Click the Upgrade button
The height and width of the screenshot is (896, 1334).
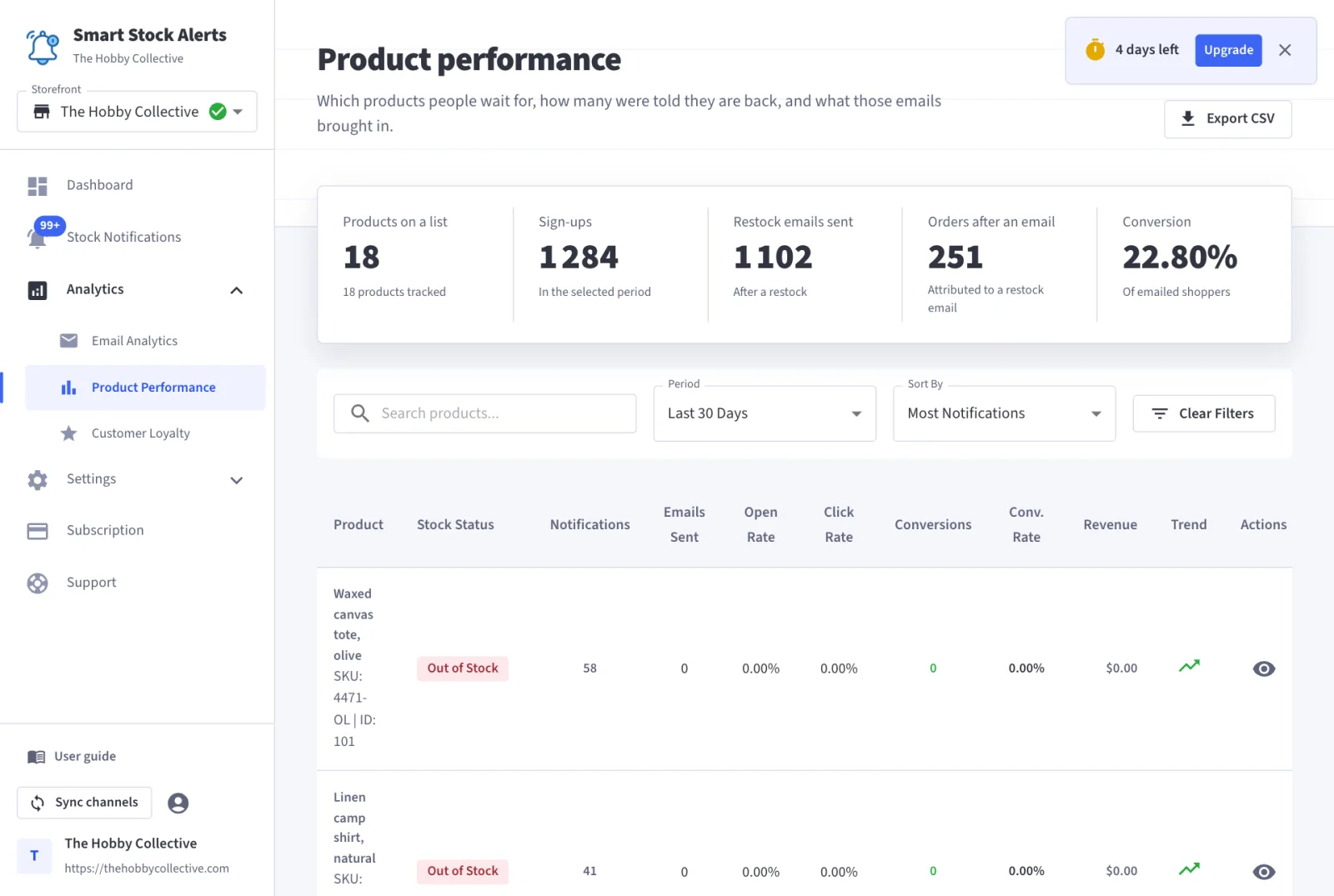[x=1228, y=50]
